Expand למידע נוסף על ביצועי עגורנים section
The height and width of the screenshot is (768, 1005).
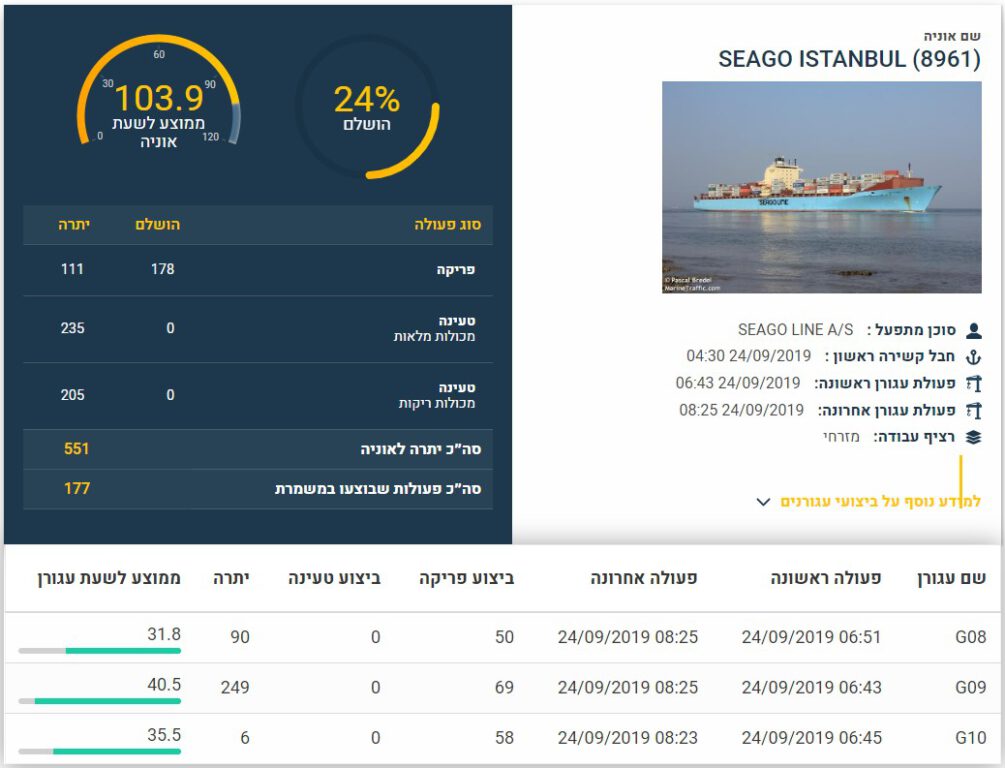pos(868,501)
